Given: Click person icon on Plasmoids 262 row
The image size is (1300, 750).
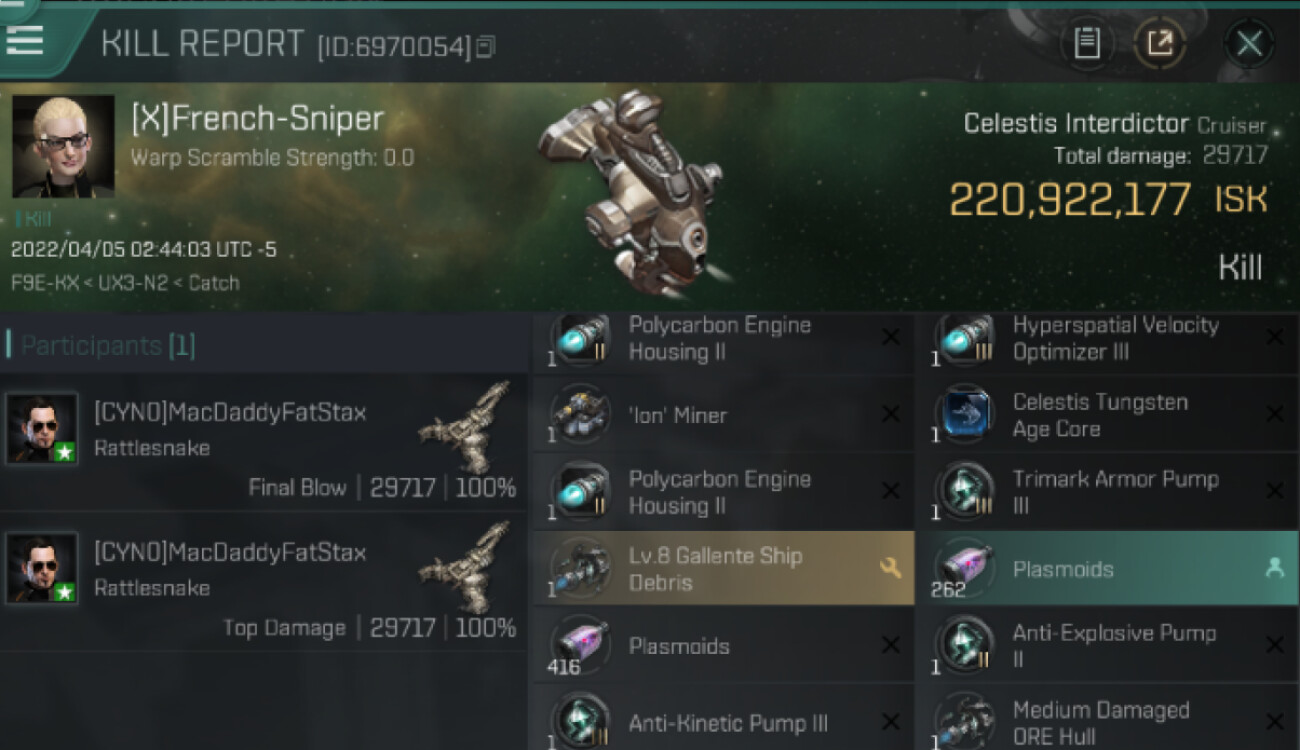Looking at the screenshot, I should coord(1274,568).
